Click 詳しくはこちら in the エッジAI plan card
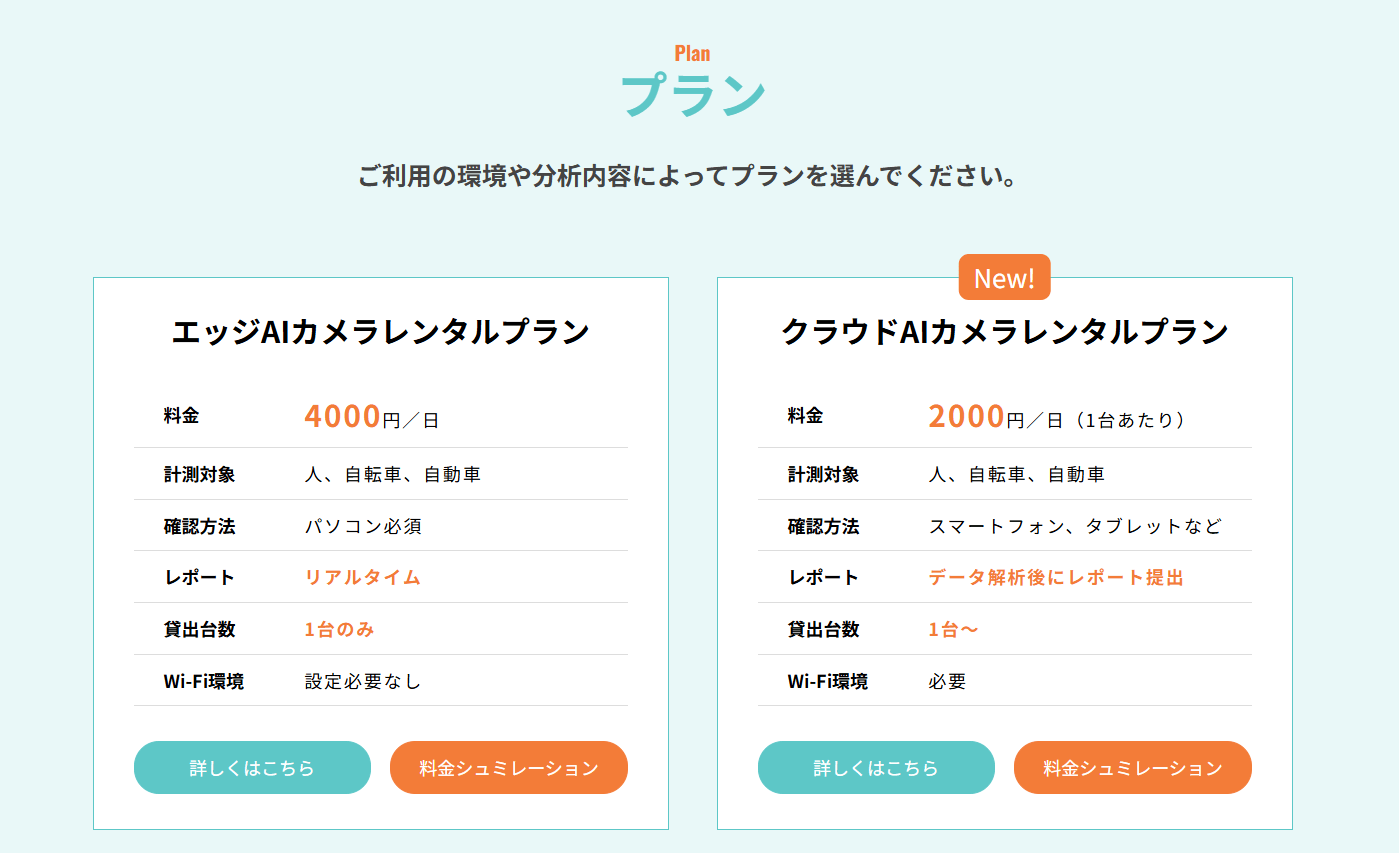1399x853 pixels. coord(252,768)
